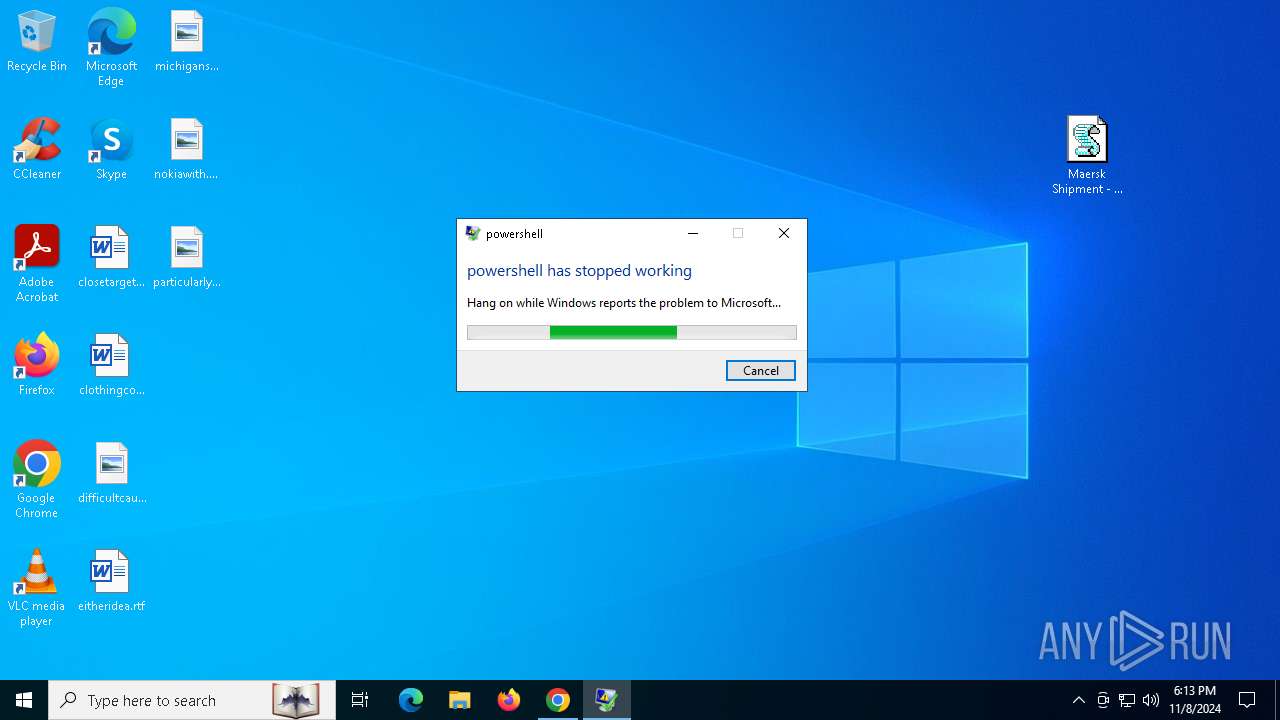Open Chrome from the taskbar
The height and width of the screenshot is (720, 1280).
click(558, 700)
